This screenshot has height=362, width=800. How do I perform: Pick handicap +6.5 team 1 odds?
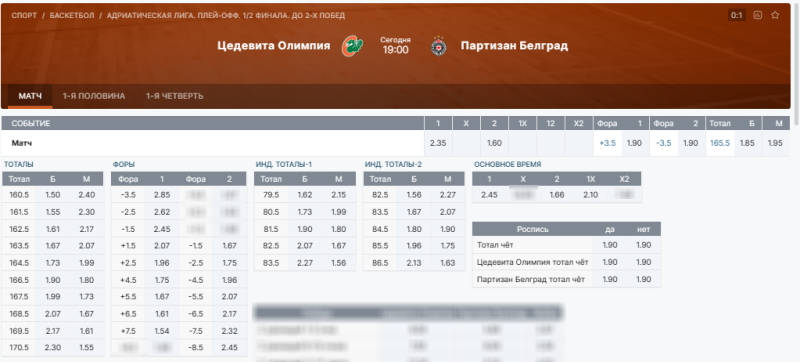click(x=162, y=314)
